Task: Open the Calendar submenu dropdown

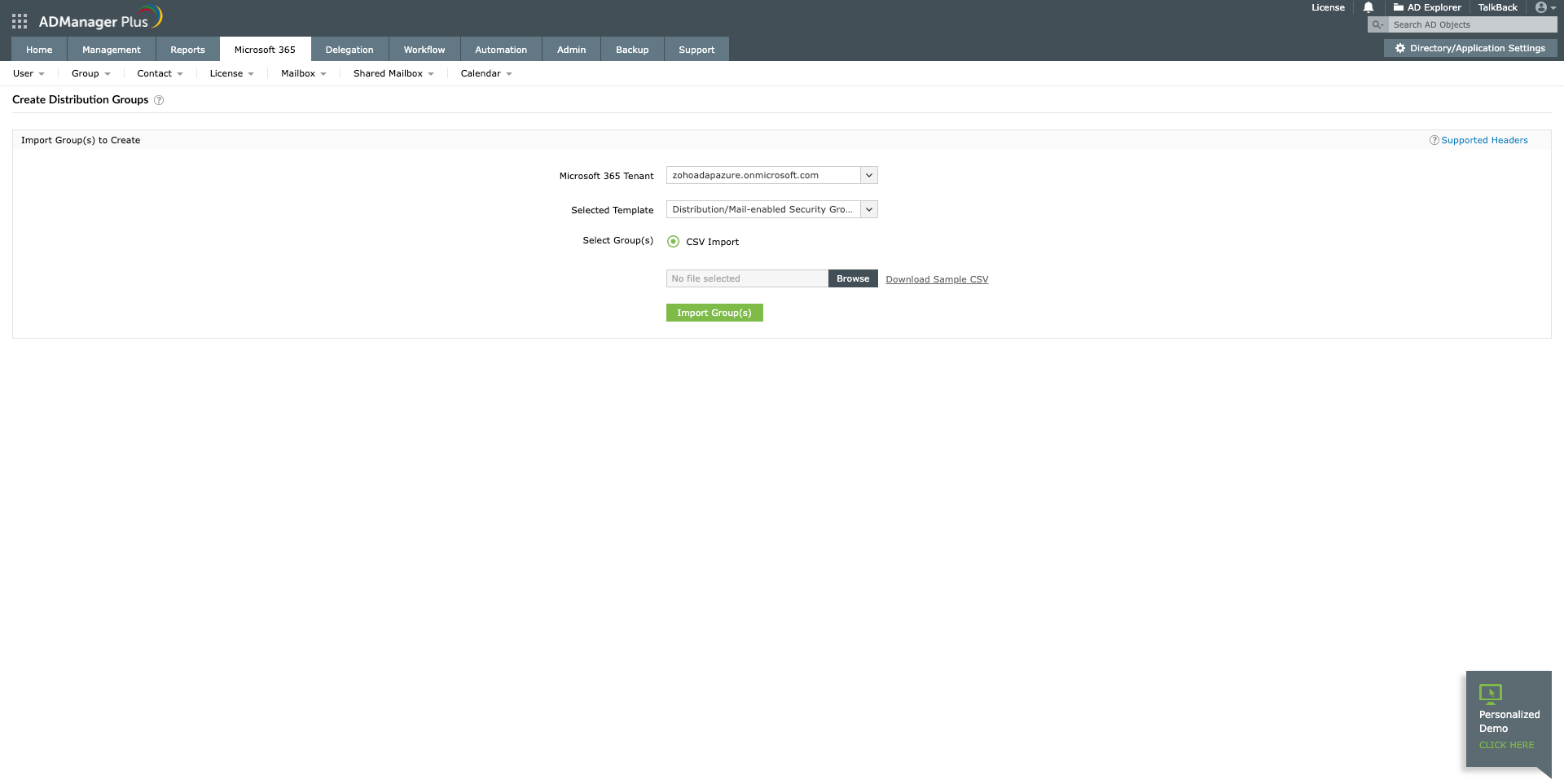Action: 486,73
